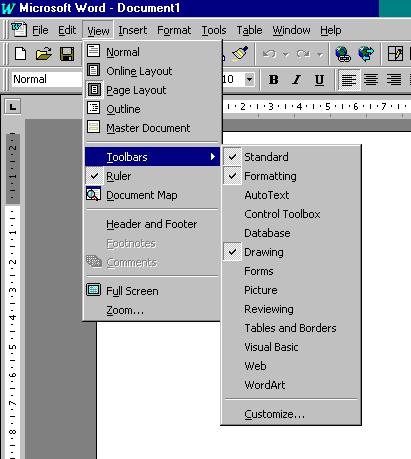
Task: Click the ruler tab stop selector
Action: point(13,107)
